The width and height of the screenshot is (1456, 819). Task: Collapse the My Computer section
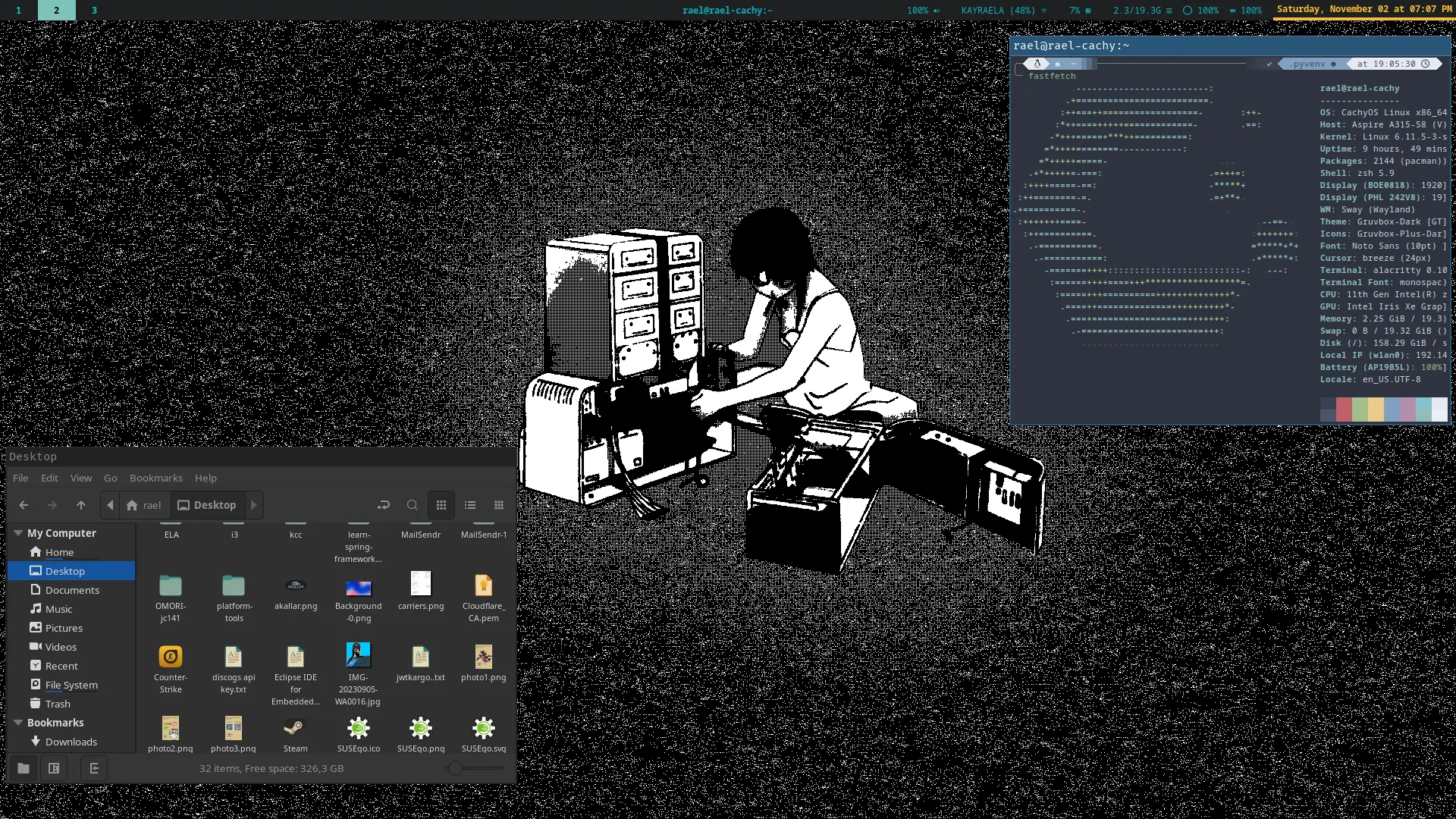[x=18, y=533]
